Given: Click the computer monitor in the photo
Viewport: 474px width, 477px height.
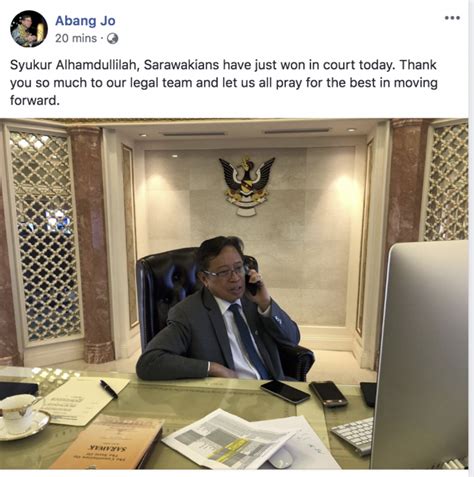Looking at the screenshot, I should [421, 355].
